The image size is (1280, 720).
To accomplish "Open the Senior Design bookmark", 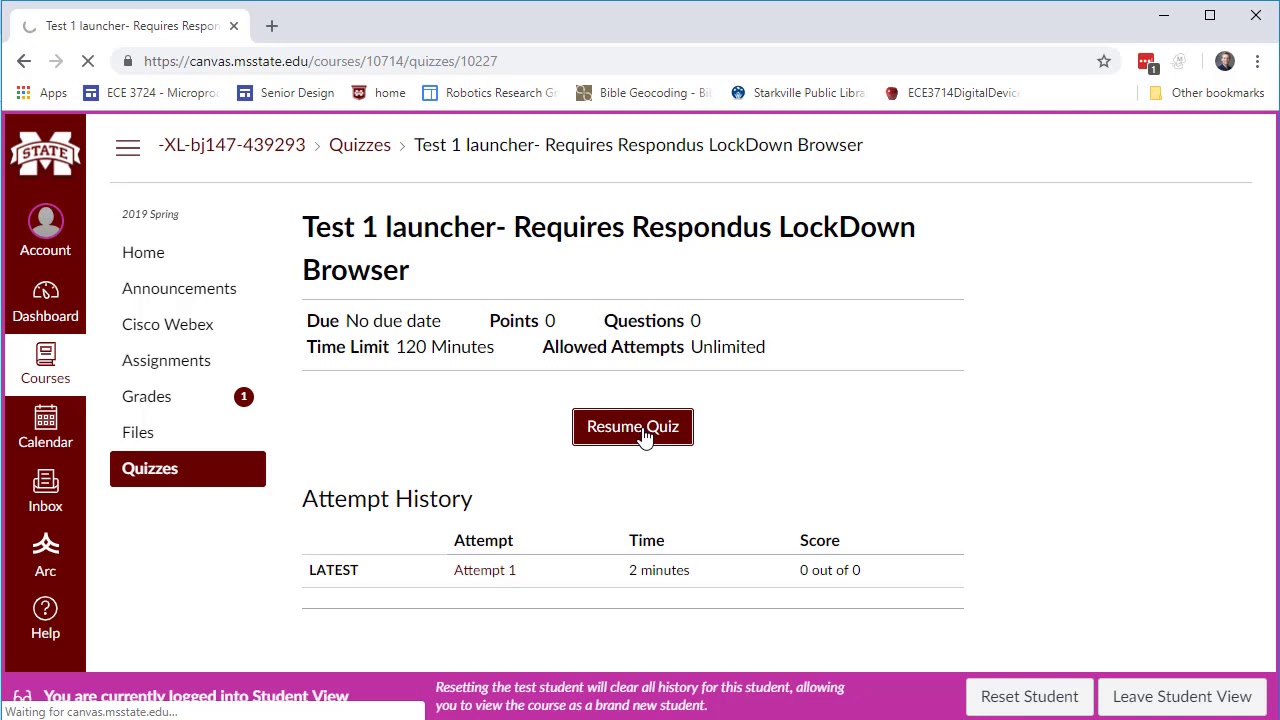I will pos(286,93).
